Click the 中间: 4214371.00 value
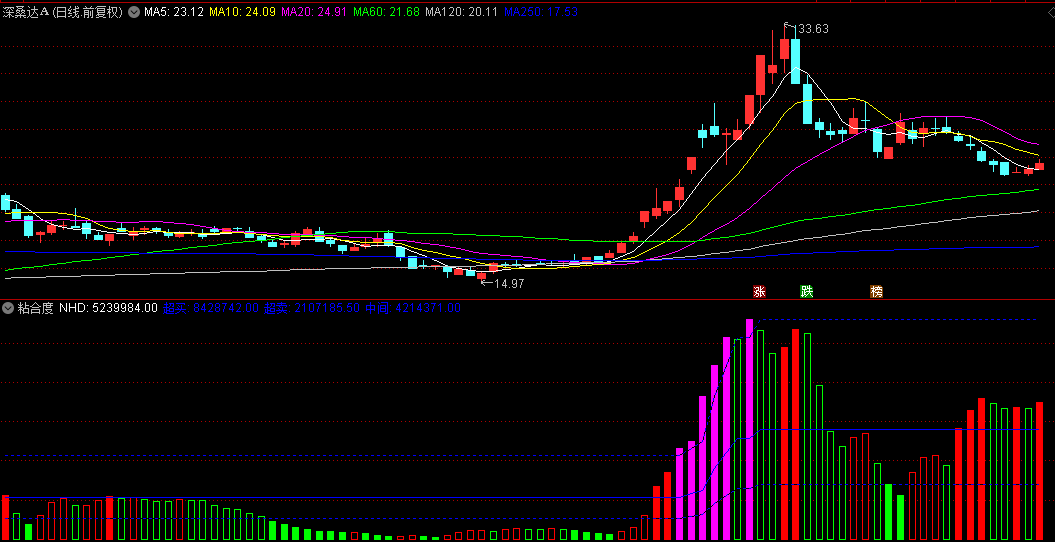Screen dimensions: 1055x542 click(x=412, y=309)
